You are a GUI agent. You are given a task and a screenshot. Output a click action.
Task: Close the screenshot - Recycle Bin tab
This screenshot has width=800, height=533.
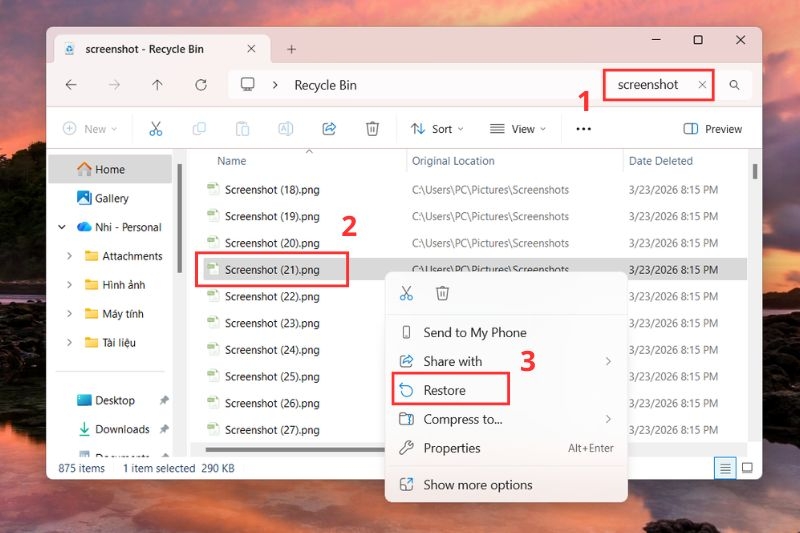pyautogui.click(x=251, y=49)
